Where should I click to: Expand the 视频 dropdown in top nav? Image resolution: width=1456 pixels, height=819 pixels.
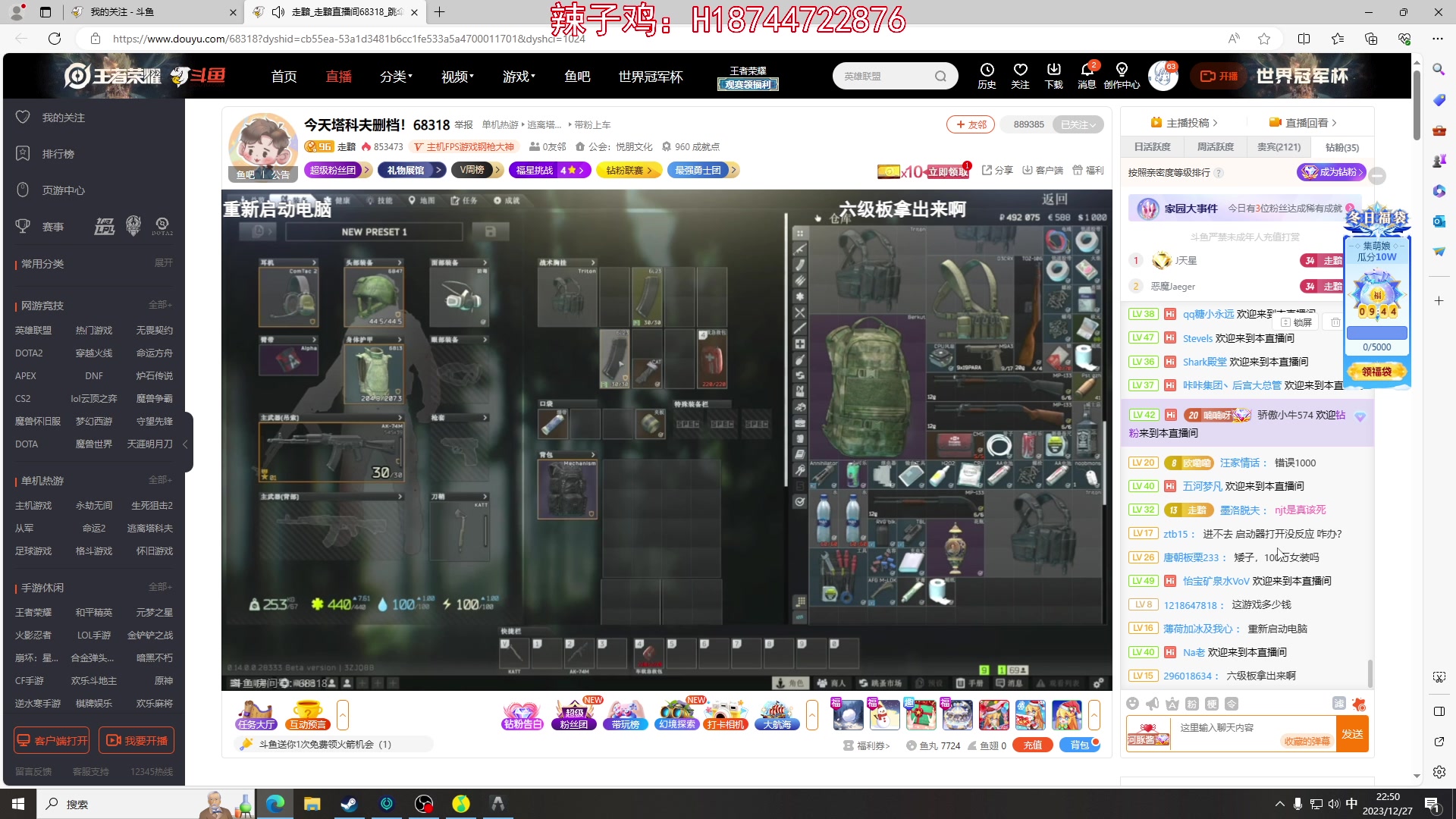(457, 77)
